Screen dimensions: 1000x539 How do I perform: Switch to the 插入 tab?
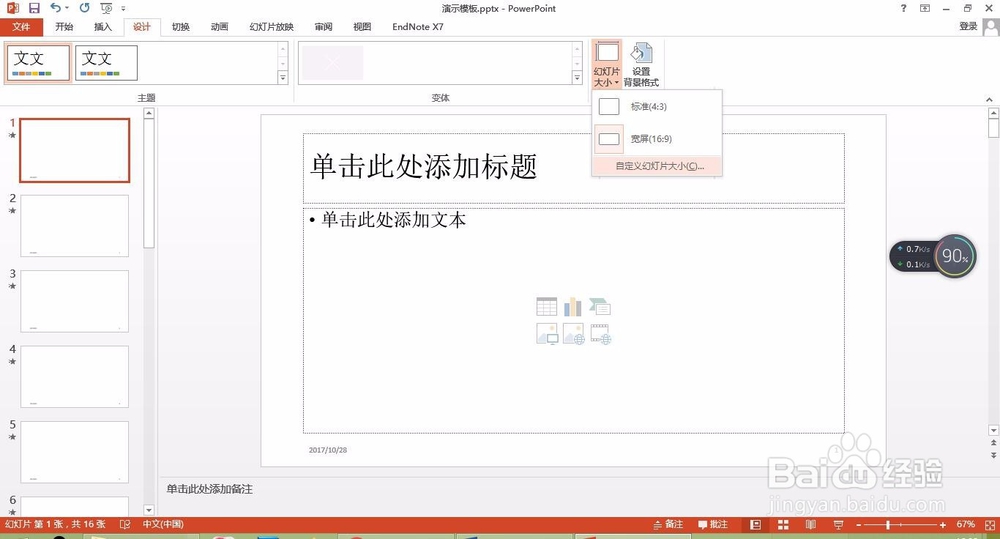click(103, 27)
